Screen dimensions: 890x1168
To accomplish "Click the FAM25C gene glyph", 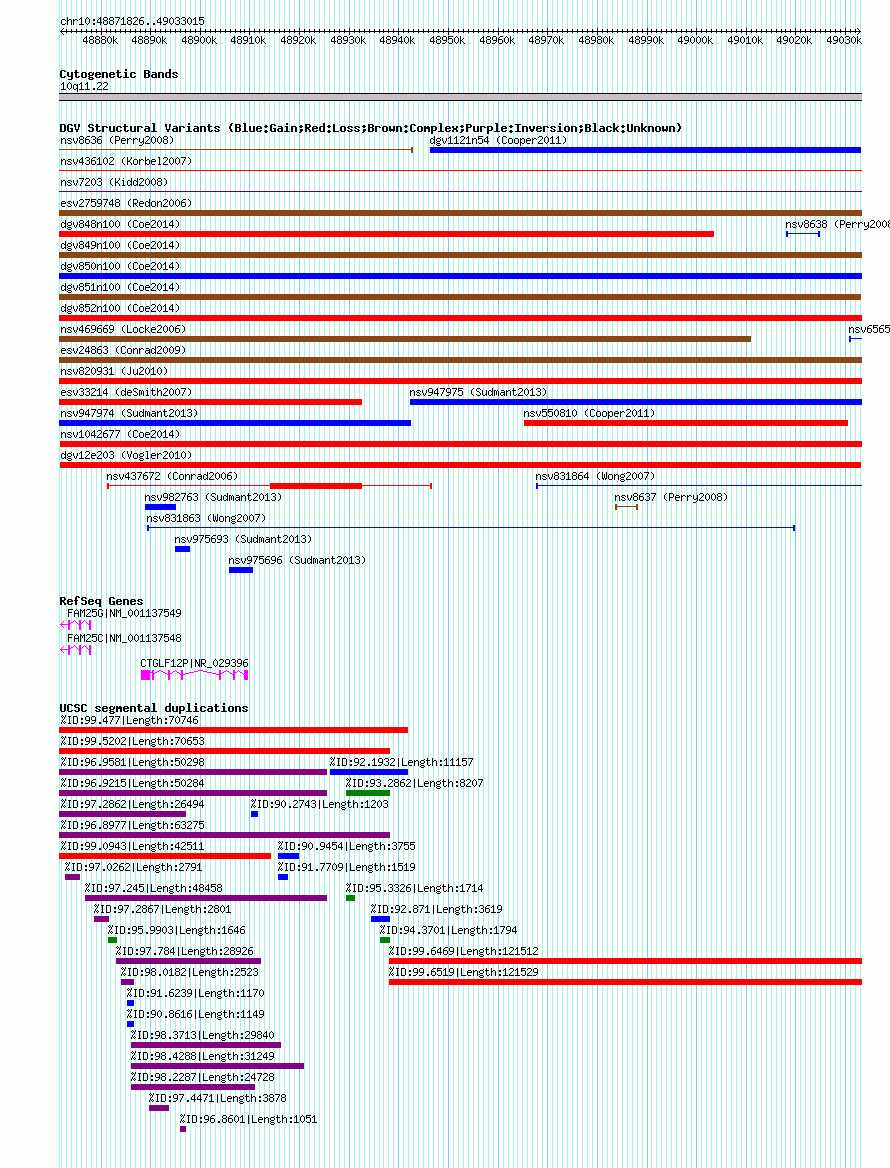I will click(x=76, y=650).
